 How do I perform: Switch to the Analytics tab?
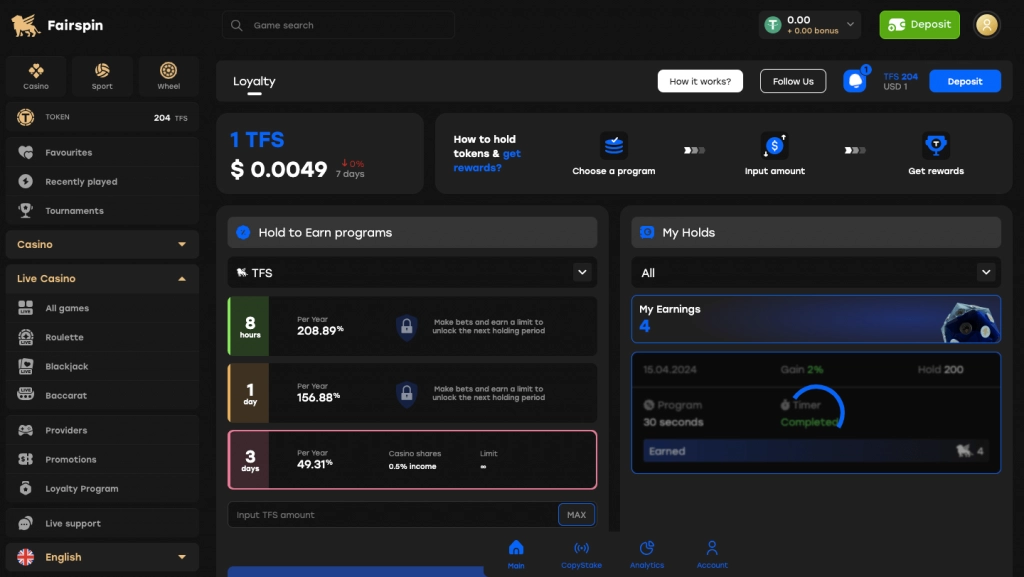647,554
